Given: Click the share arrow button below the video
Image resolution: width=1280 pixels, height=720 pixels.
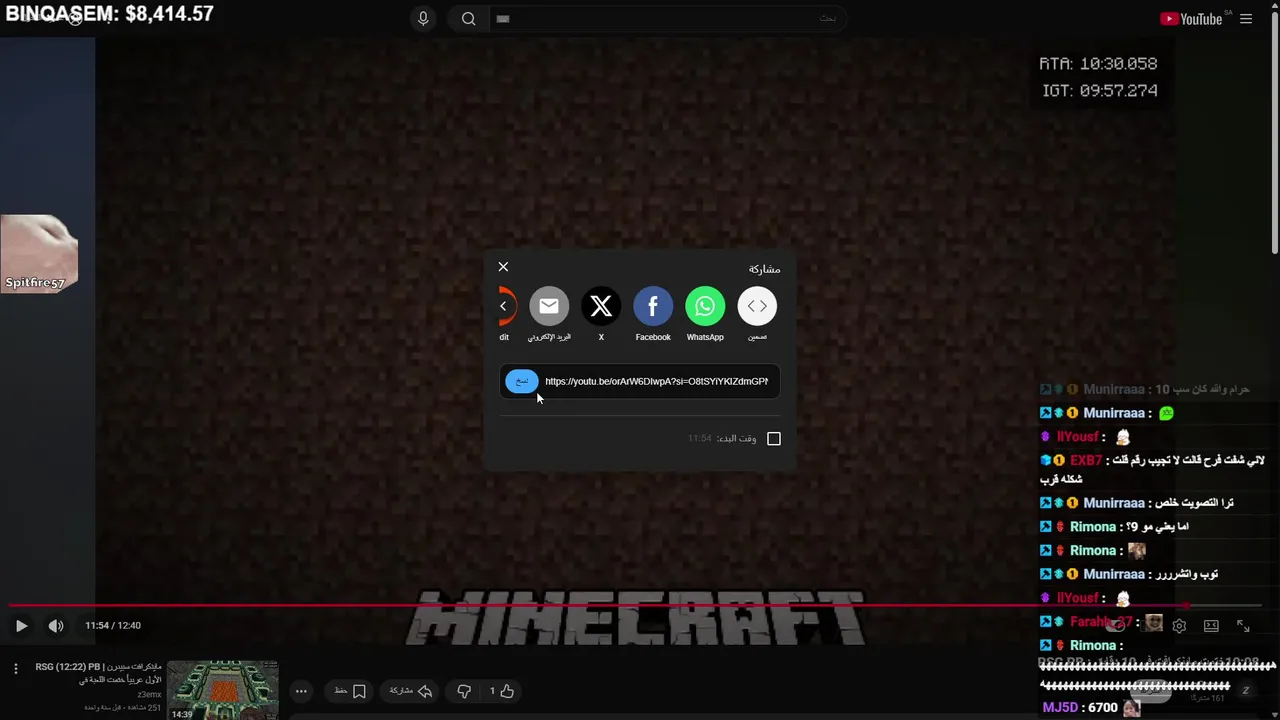Looking at the screenshot, I should [x=411, y=691].
